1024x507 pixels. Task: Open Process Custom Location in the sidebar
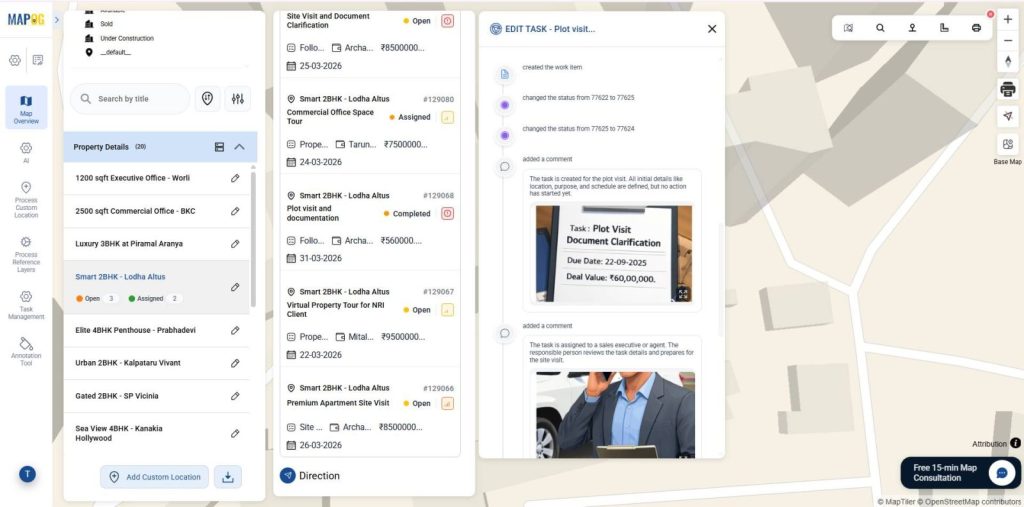coord(26,200)
